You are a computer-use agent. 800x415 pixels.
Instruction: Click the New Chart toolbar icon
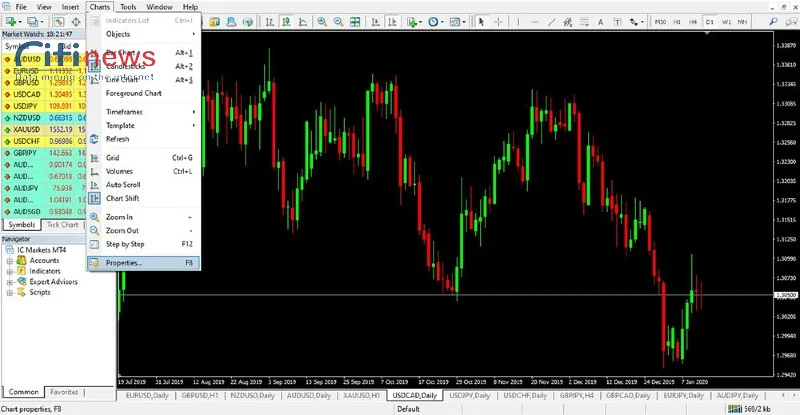coord(10,21)
